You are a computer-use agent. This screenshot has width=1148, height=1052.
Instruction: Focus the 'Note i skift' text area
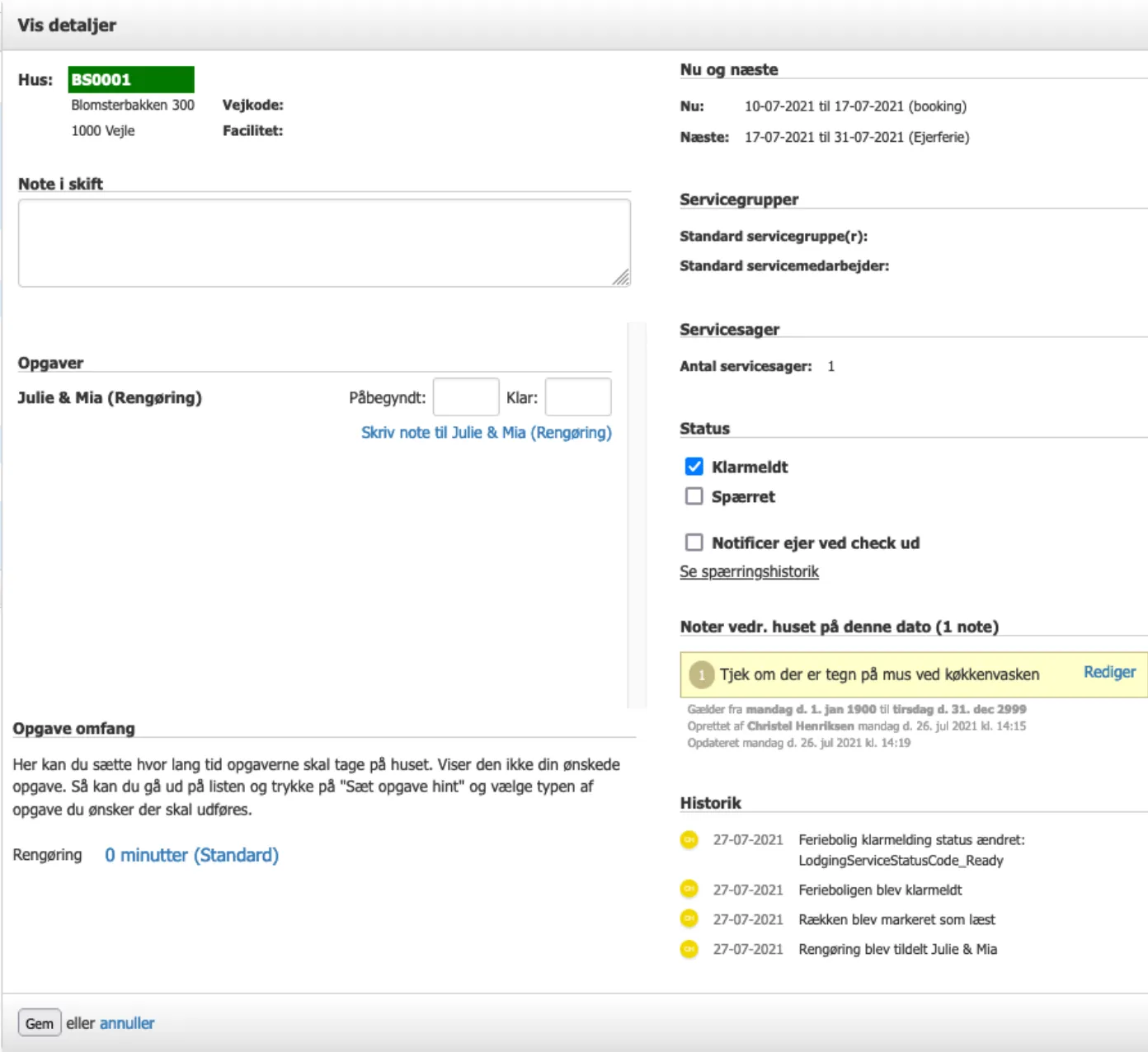click(x=324, y=242)
